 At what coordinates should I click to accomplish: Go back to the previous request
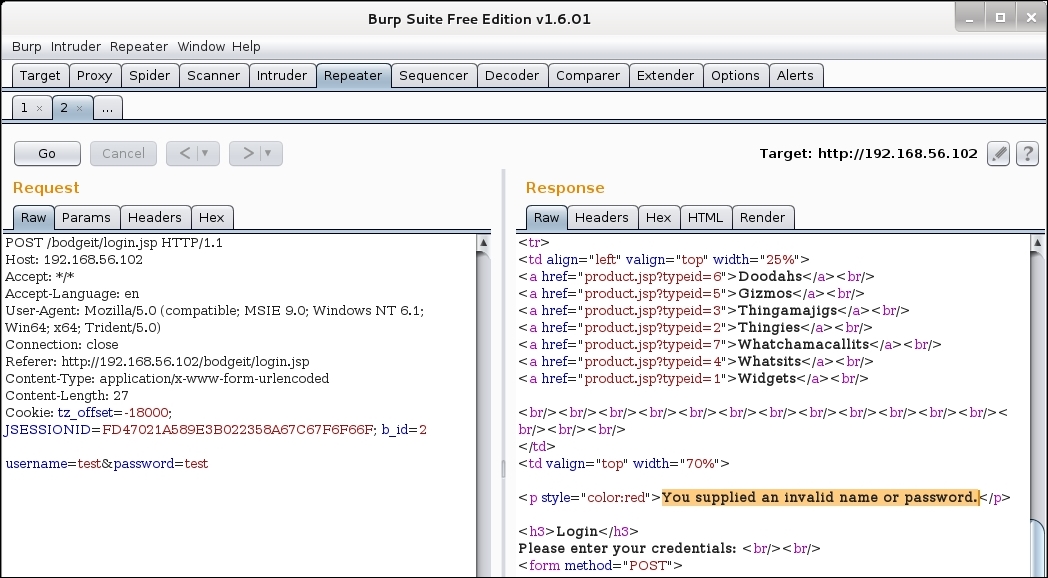click(184, 153)
